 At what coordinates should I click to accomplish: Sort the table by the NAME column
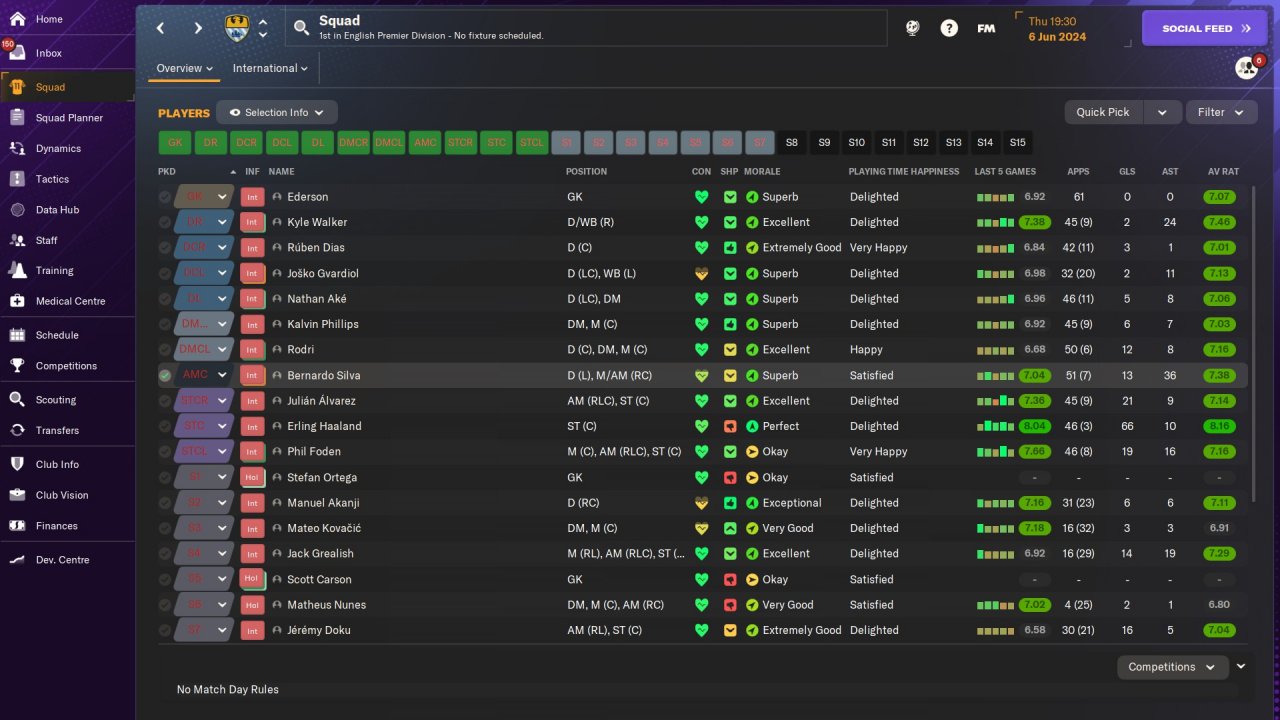click(282, 172)
